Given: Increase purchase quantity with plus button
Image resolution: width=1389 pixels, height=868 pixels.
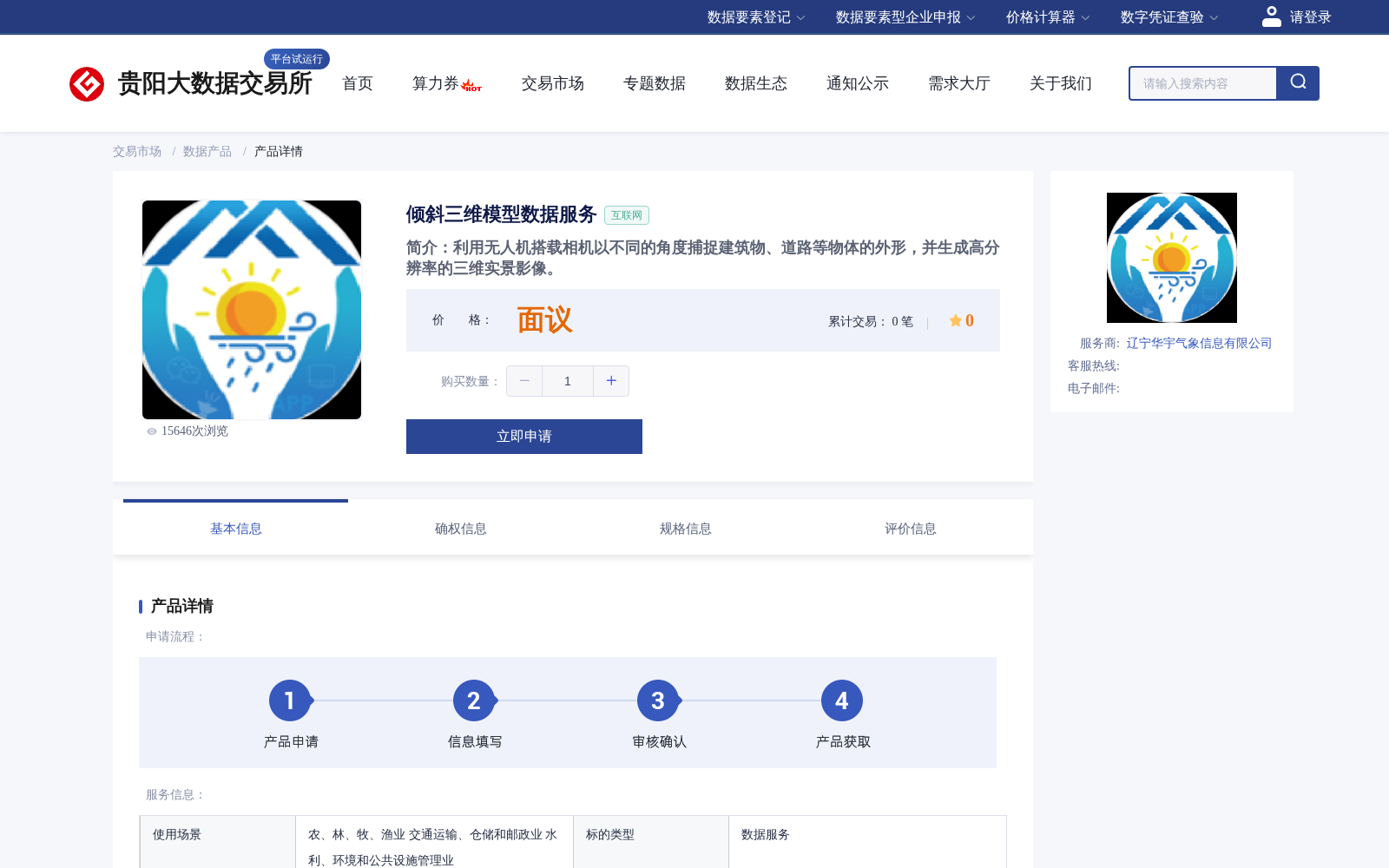Looking at the screenshot, I should click(x=611, y=381).
